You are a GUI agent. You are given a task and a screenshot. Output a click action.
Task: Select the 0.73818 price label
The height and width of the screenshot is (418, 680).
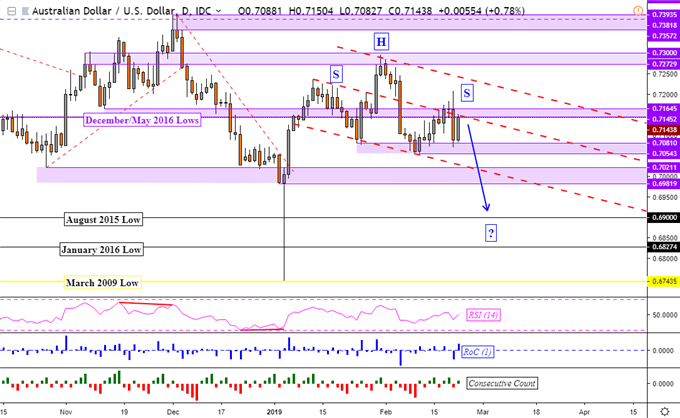663,25
